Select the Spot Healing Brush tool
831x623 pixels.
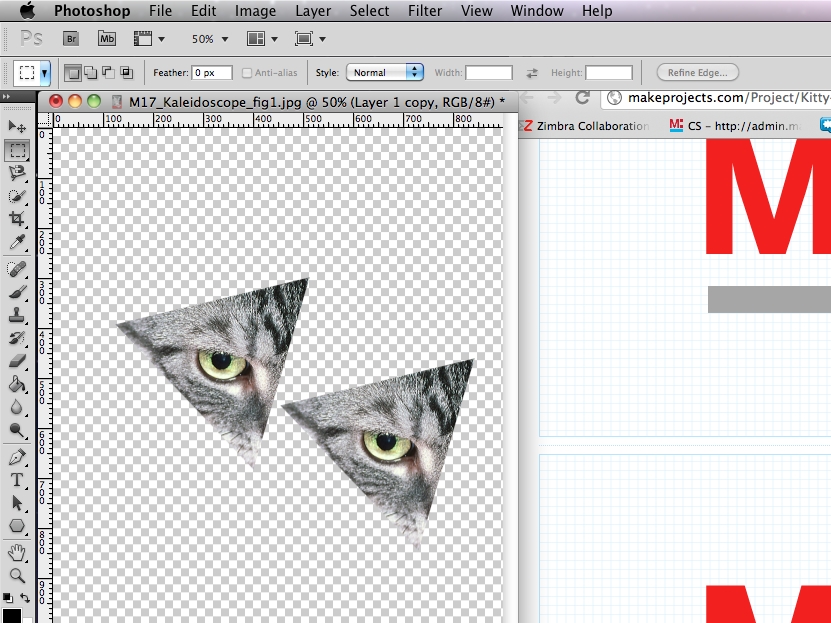(x=17, y=269)
